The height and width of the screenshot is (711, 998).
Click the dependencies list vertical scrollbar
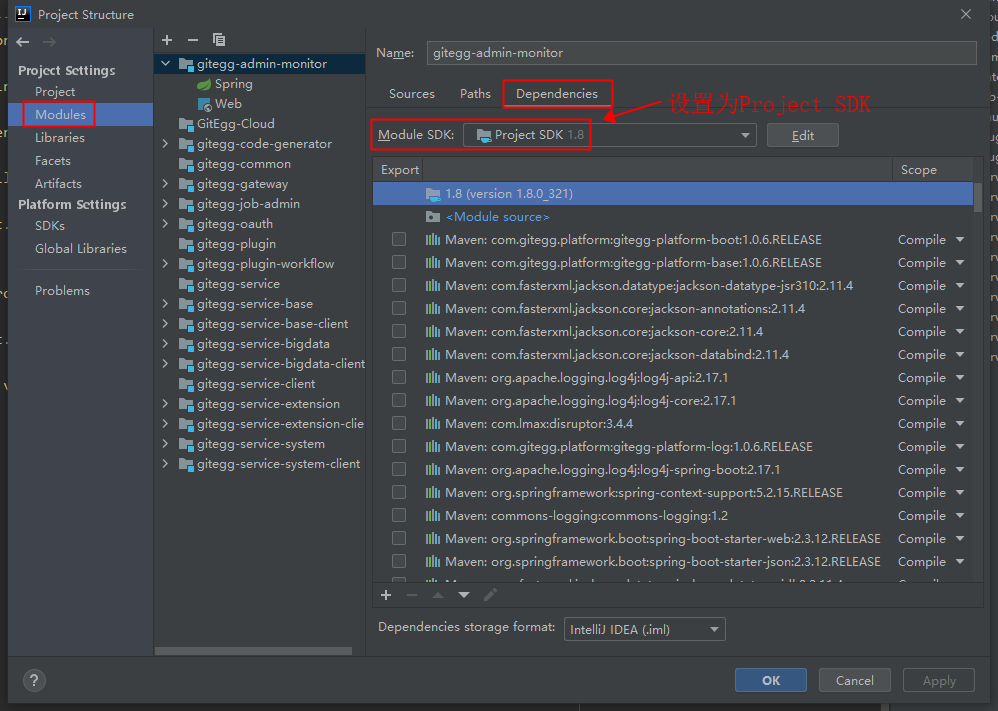click(978, 197)
